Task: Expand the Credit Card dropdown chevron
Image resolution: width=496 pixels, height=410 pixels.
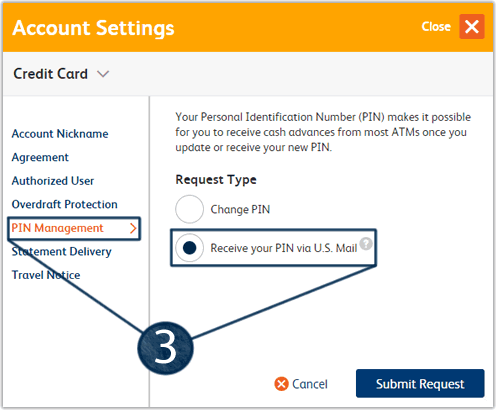Action: 103,74
